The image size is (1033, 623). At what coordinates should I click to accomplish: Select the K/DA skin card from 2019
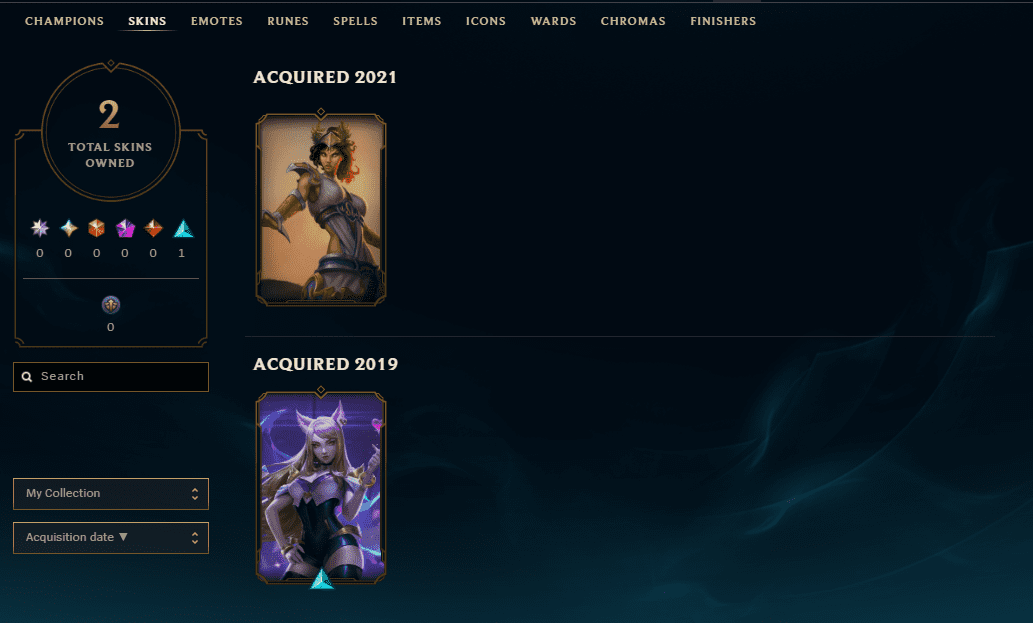(x=321, y=488)
